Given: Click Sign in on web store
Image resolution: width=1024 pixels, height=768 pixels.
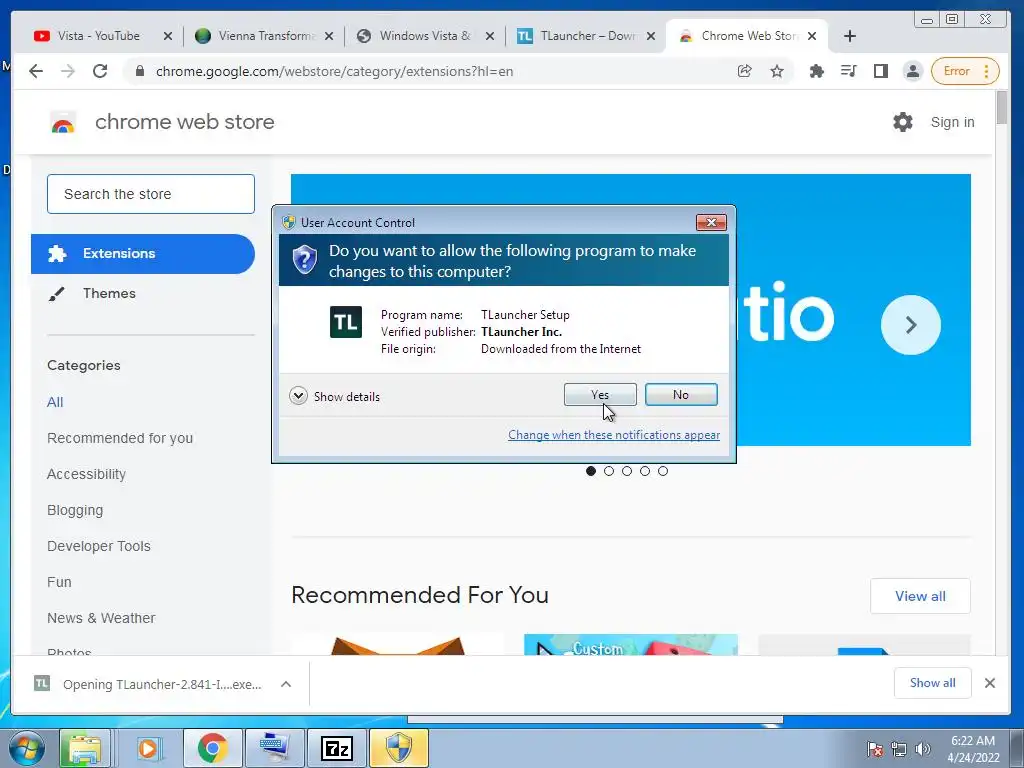Looking at the screenshot, I should pos(952,122).
